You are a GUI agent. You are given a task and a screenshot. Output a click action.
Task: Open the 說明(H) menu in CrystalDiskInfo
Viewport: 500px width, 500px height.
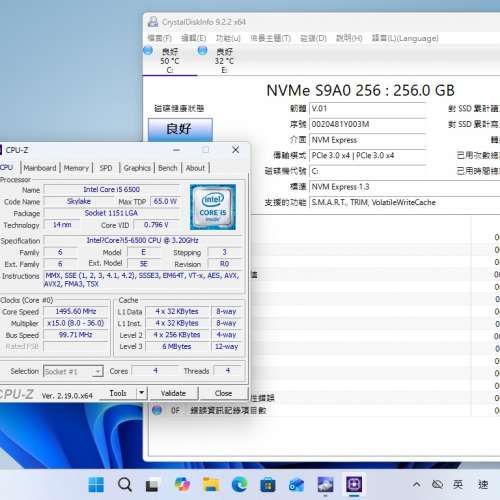coord(349,38)
